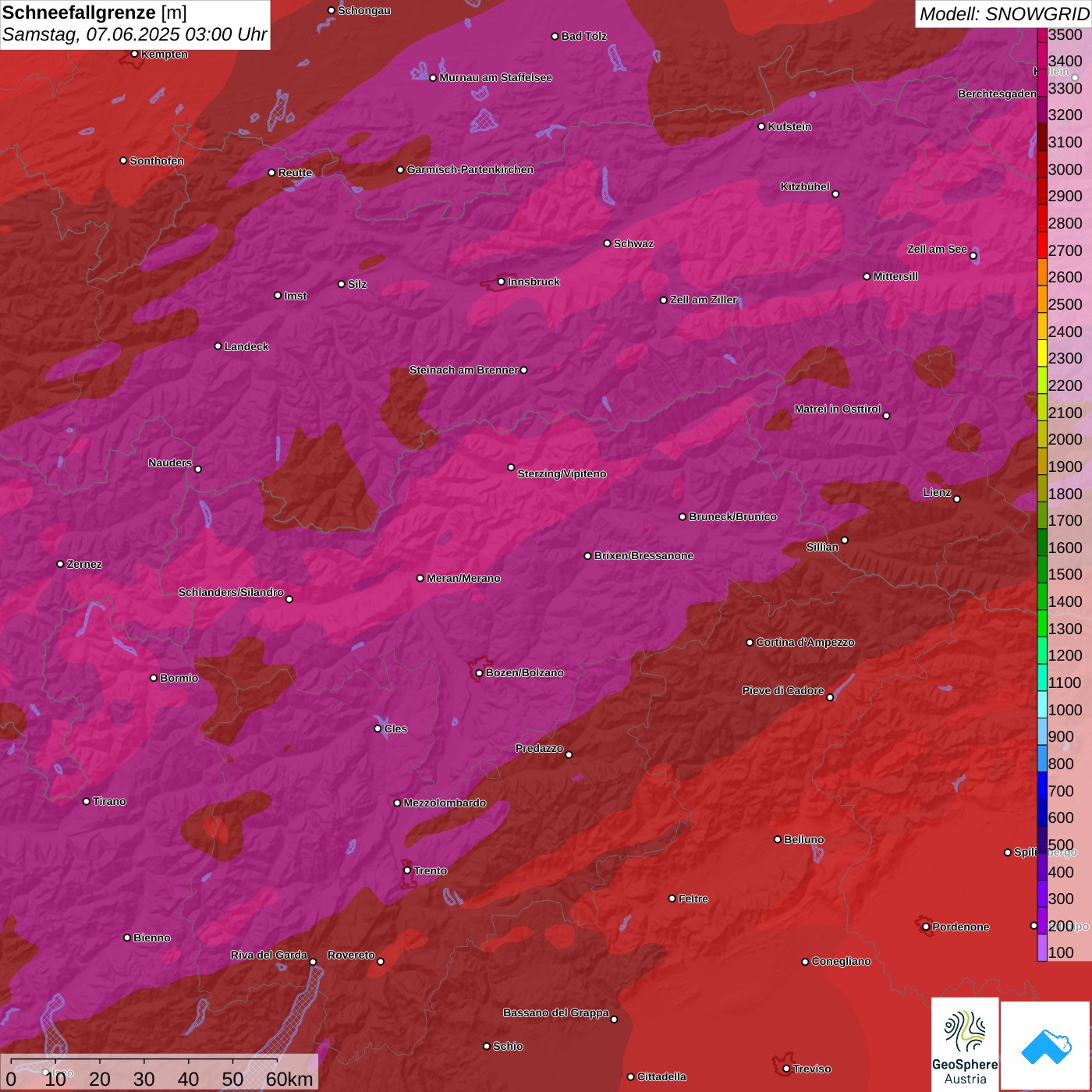Click the Sillian location dot
This screenshot has height=1092, width=1092.
(845, 540)
